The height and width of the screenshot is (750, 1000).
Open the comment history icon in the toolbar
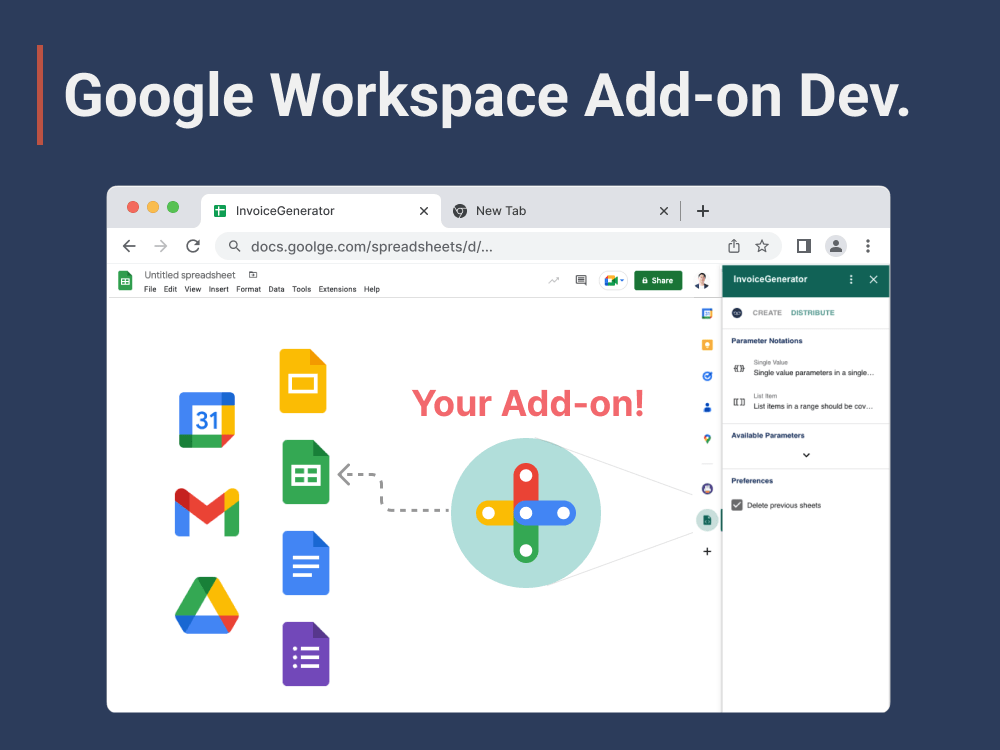click(x=580, y=280)
